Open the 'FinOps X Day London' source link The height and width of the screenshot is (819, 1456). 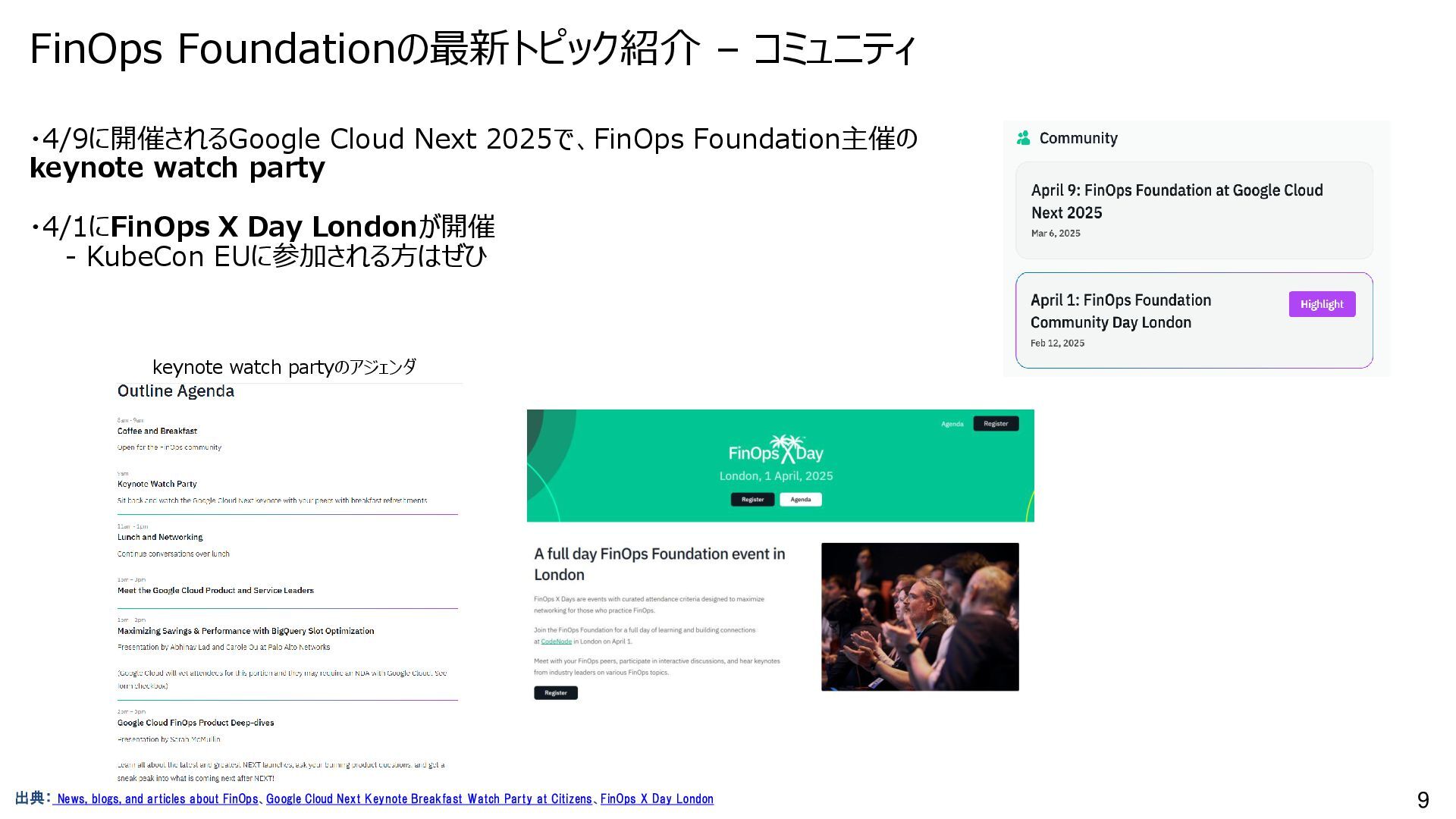[657, 799]
